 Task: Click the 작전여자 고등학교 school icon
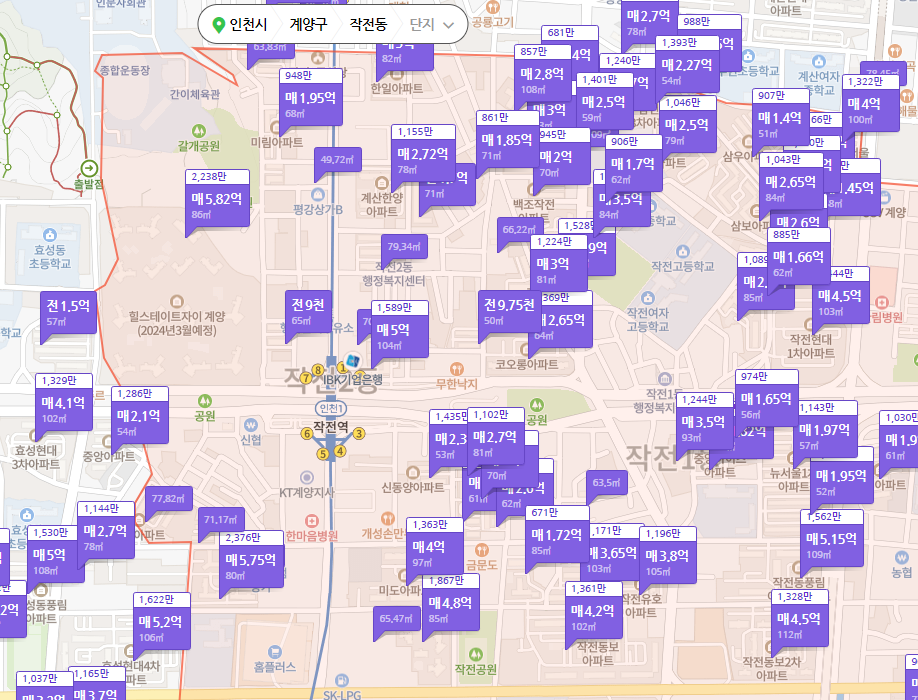pos(648,298)
